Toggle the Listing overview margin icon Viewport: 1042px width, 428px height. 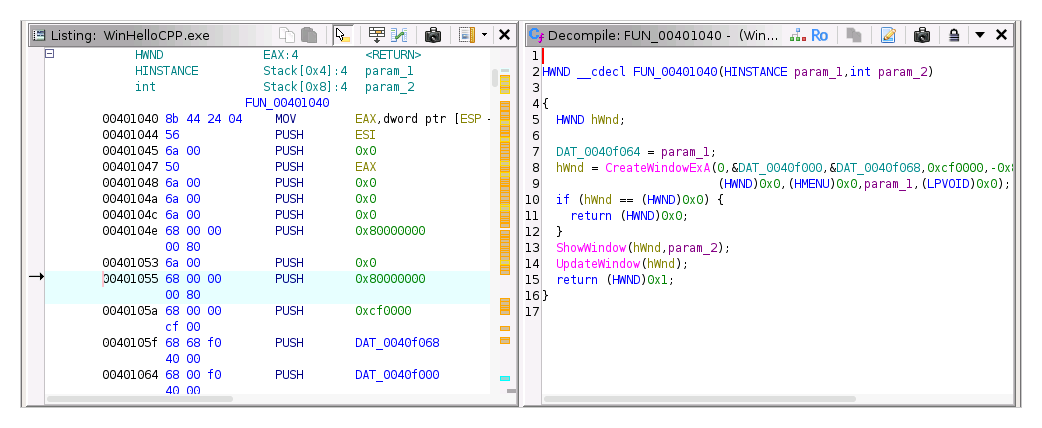point(467,35)
